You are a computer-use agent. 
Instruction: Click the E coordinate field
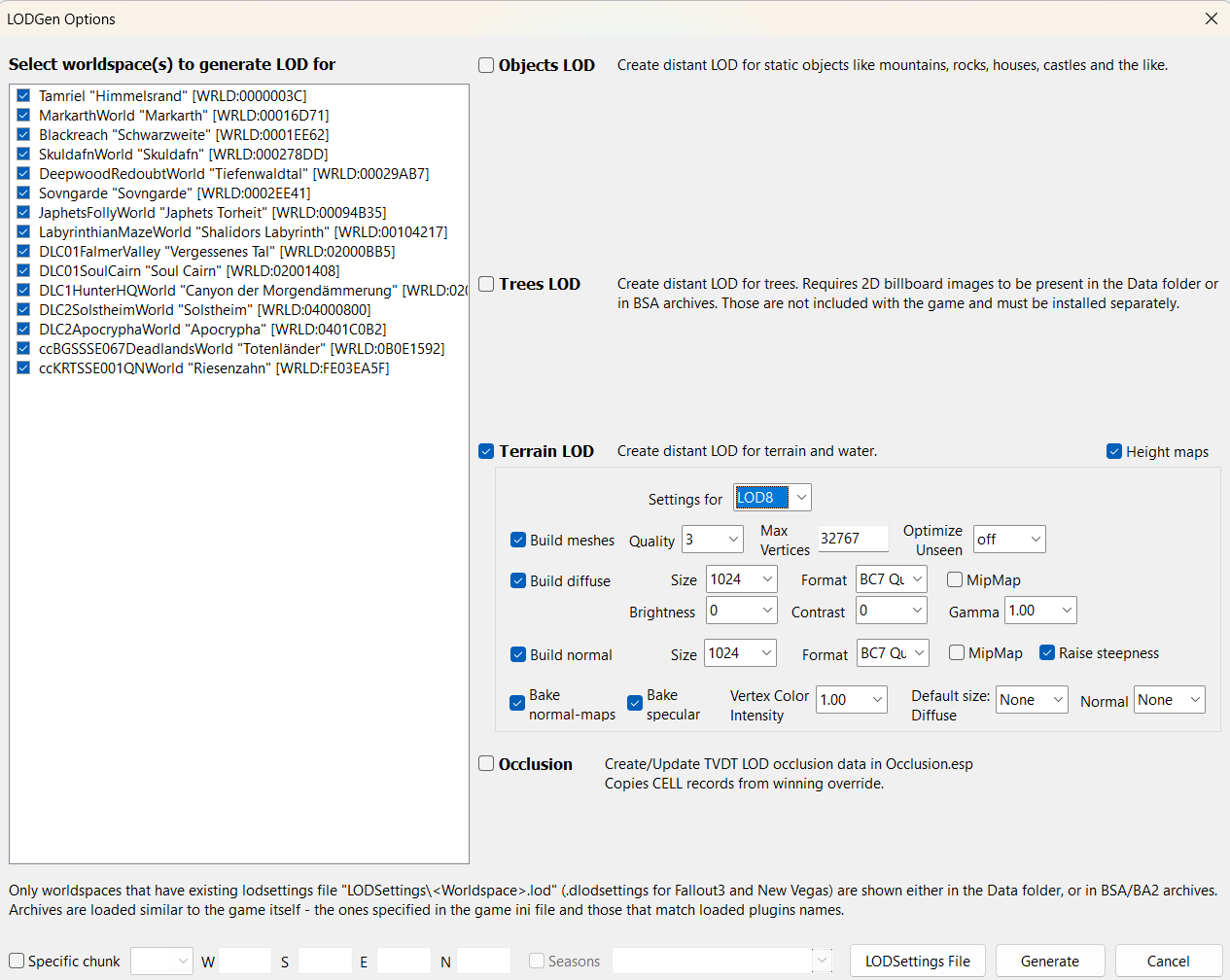pos(404,961)
